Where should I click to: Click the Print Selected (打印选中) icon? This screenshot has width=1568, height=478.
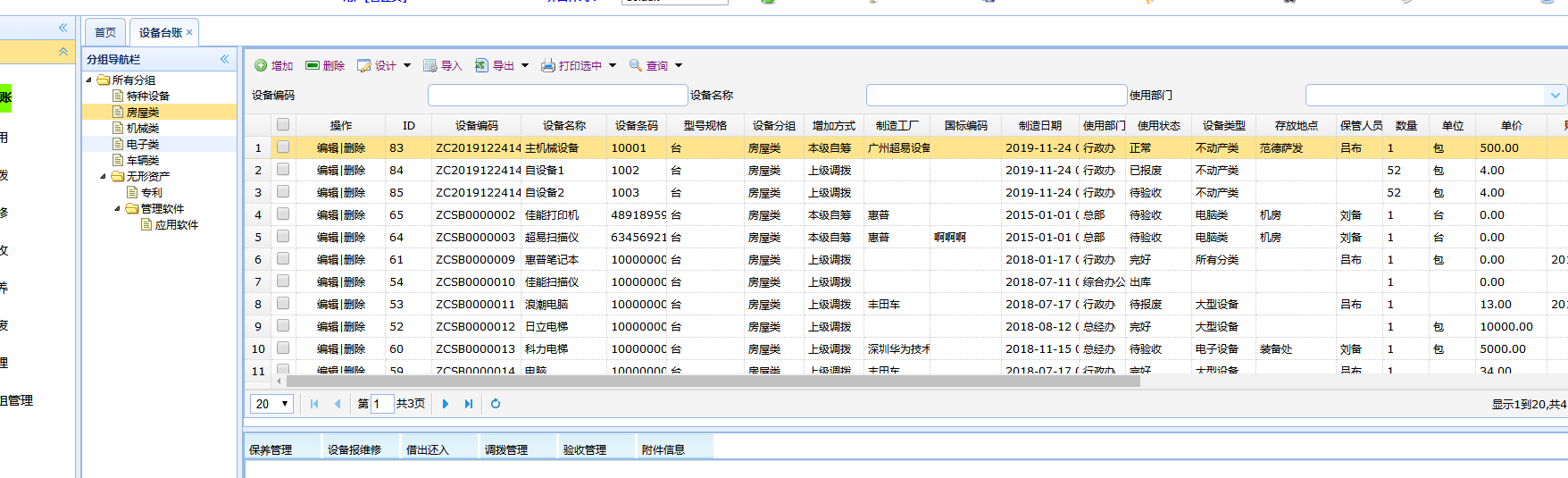(x=548, y=66)
